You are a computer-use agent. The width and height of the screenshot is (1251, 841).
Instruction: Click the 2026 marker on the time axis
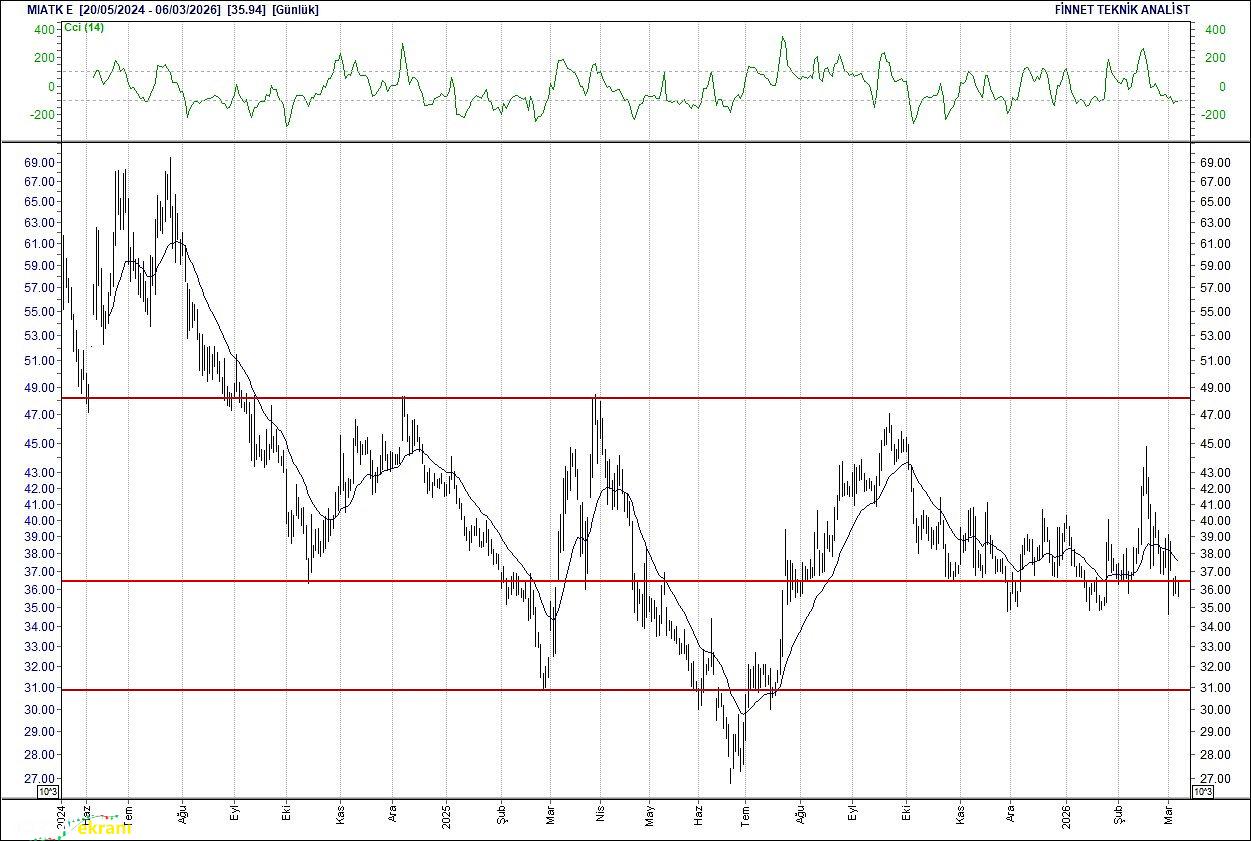1065,814
